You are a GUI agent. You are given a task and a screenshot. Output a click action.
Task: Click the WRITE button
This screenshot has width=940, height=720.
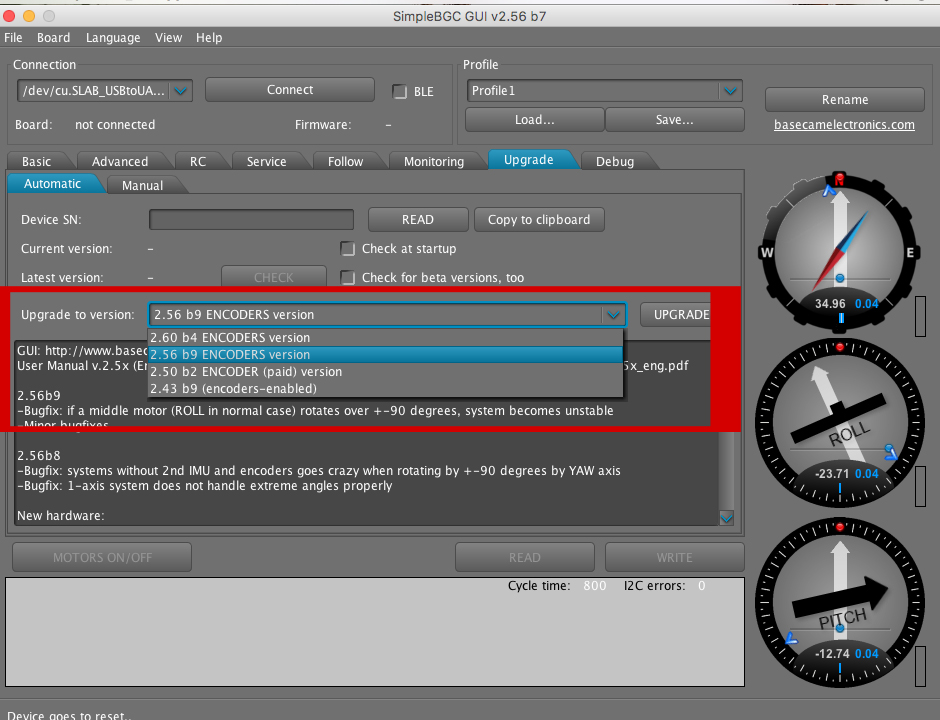tap(674, 558)
